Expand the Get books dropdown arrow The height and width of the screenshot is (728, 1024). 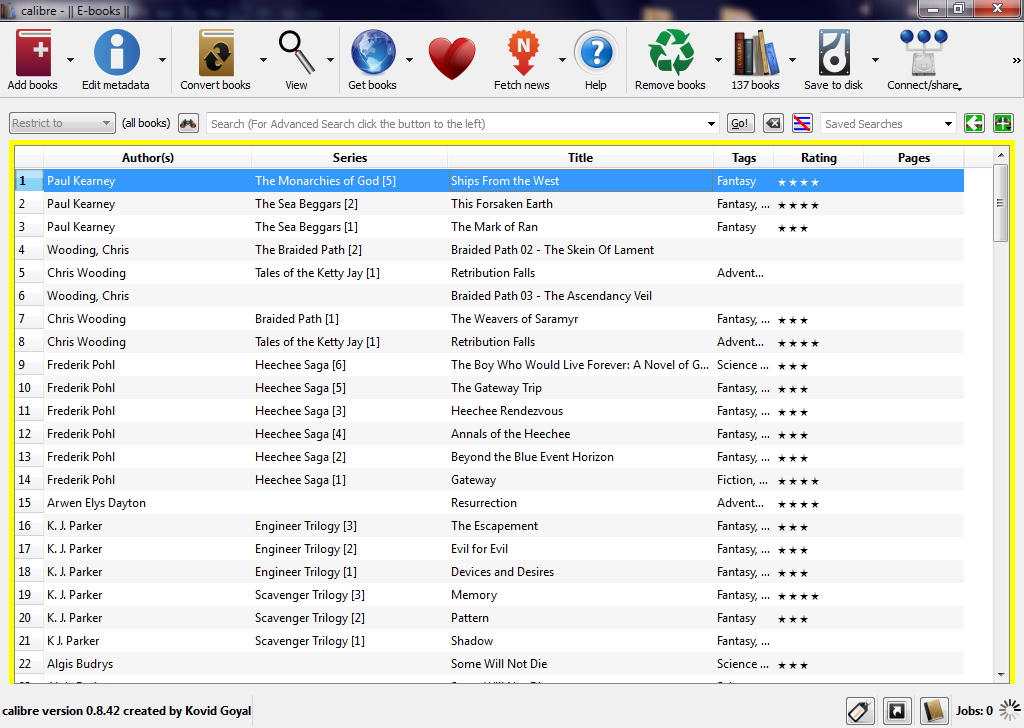pyautogui.click(x=409, y=60)
